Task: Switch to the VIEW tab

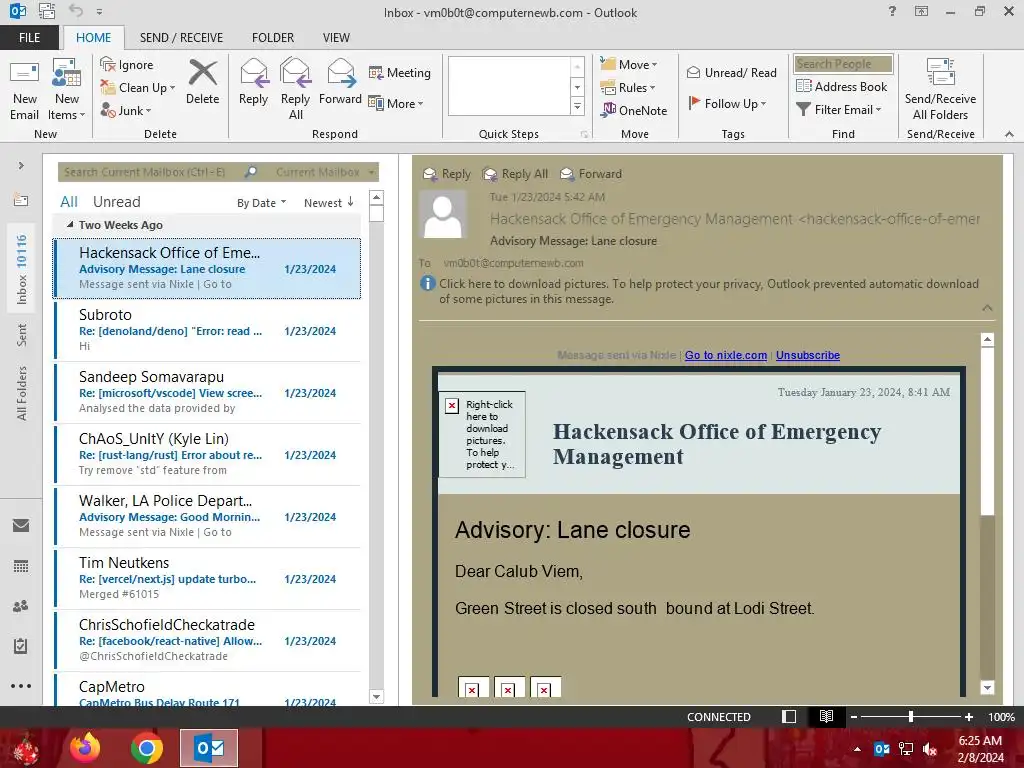Action: coord(336,37)
